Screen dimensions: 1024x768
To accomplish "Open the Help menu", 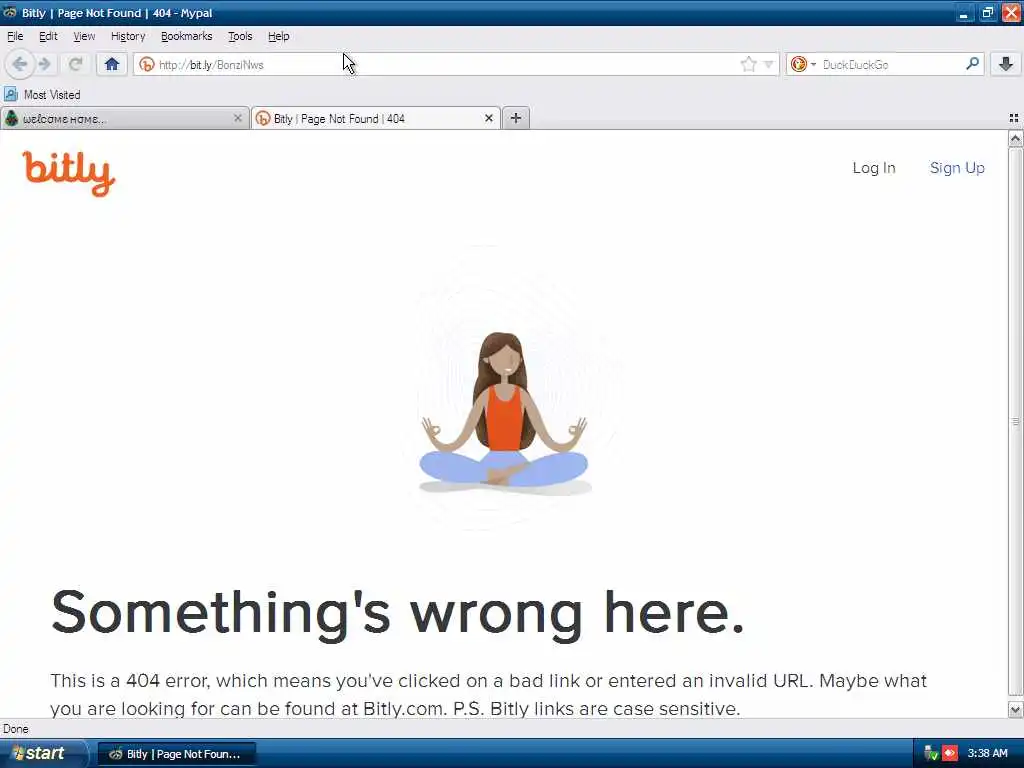I will 278,36.
